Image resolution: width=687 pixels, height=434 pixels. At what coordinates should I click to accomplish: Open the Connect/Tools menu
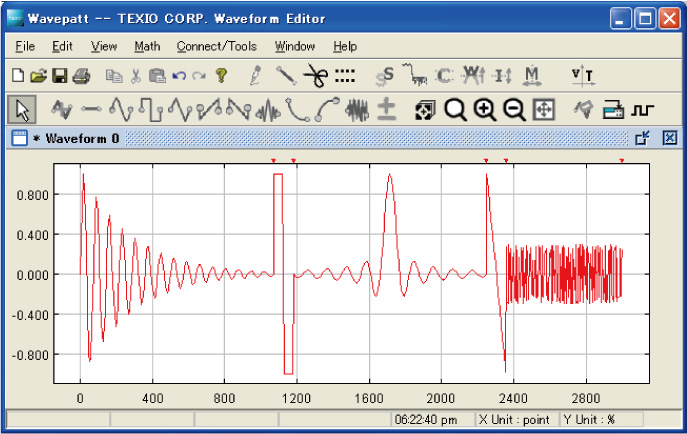coord(217,46)
